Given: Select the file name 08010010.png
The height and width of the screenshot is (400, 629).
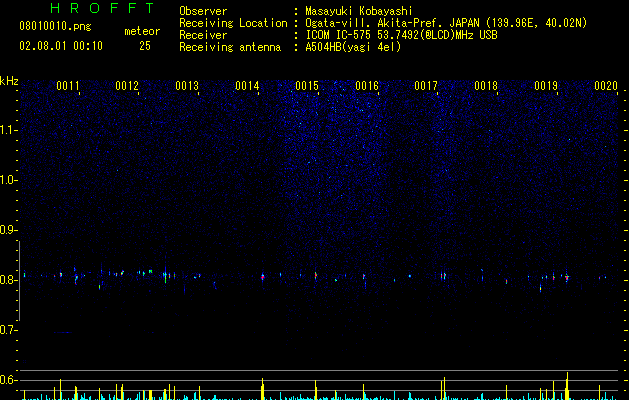Looking at the screenshot, I should [x=55, y=27].
